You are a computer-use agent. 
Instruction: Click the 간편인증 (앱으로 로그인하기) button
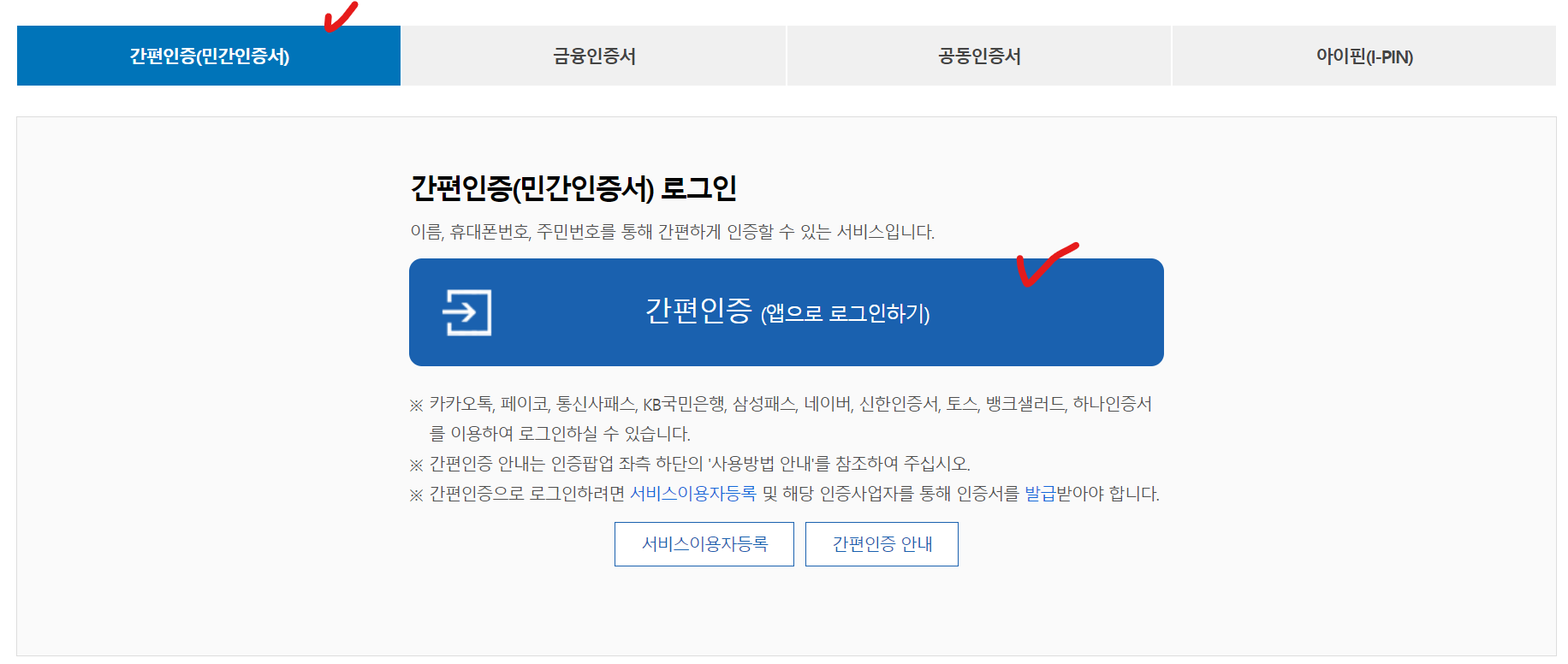point(787,312)
